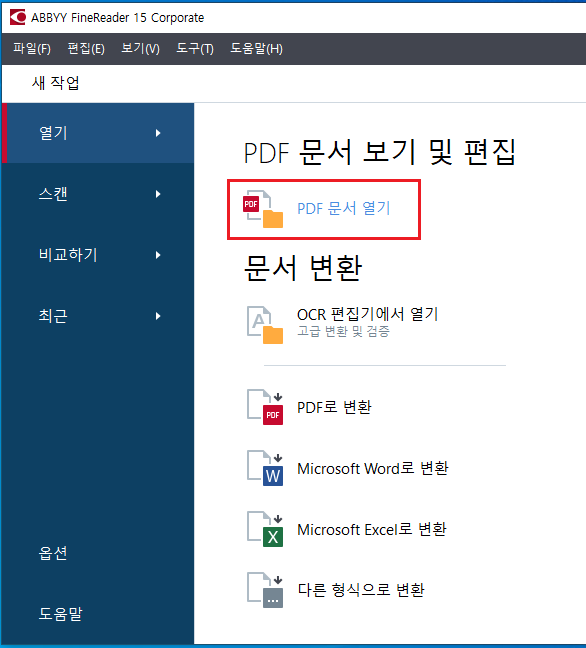The width and height of the screenshot is (586, 648).
Task: Click the PDF로 변환 icon
Action: click(x=265, y=407)
